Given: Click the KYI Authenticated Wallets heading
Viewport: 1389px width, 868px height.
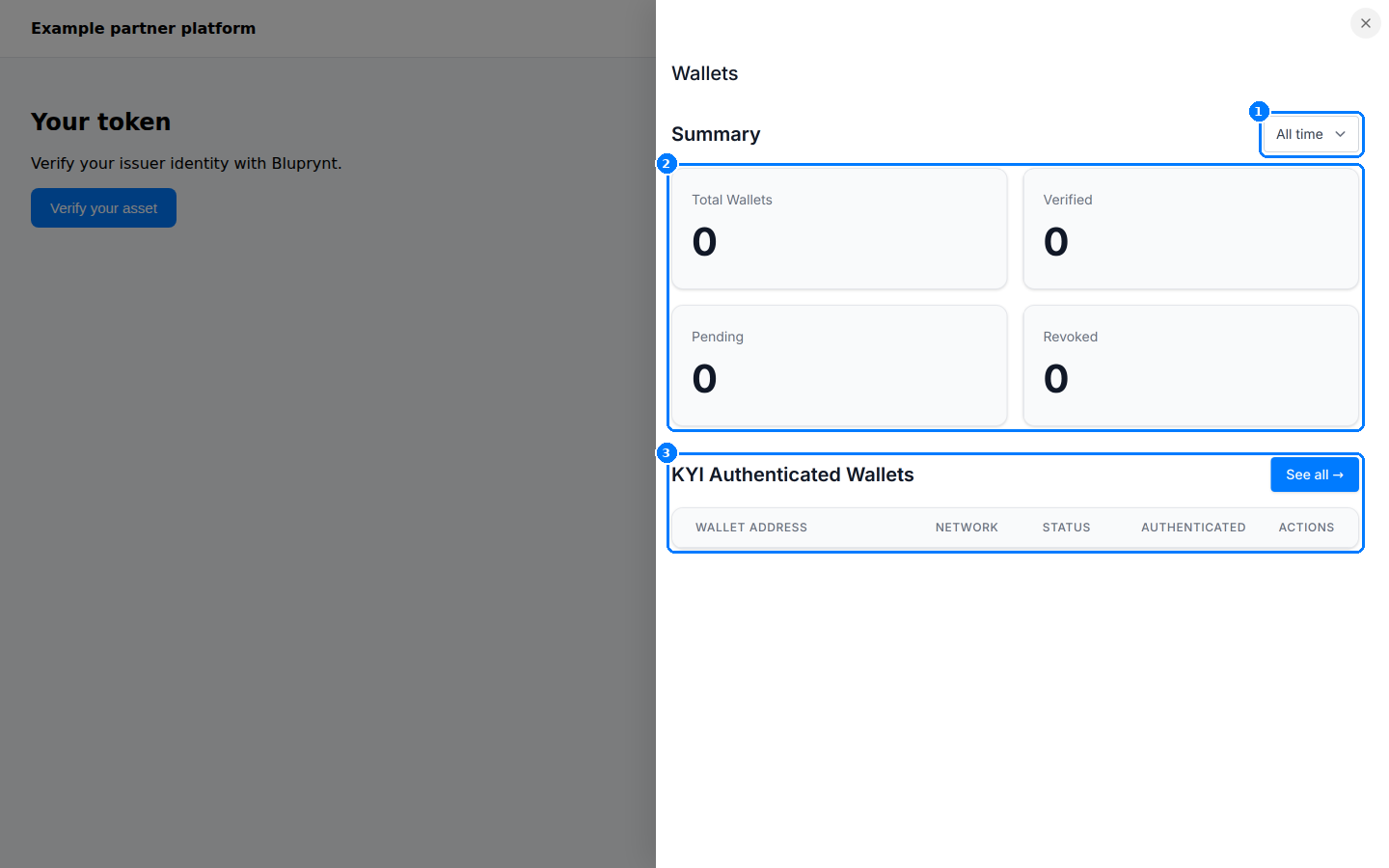Looking at the screenshot, I should pyautogui.click(x=793, y=475).
